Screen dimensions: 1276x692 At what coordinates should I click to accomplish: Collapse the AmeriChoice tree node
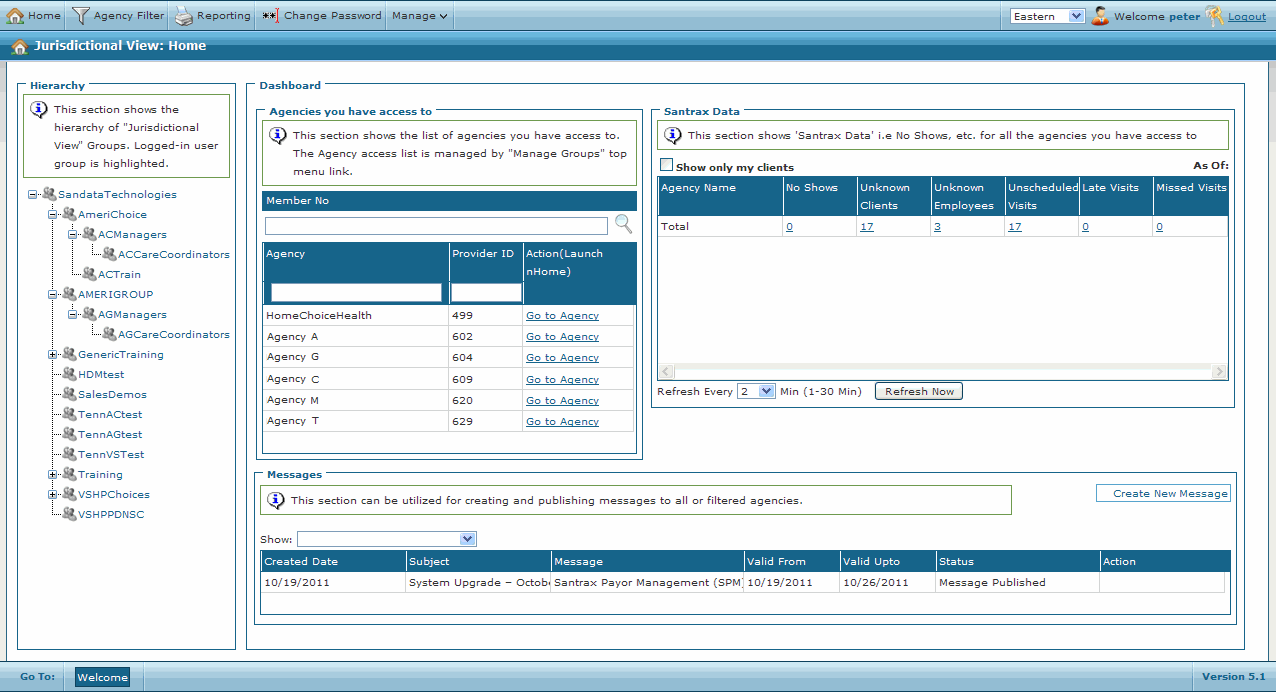(53, 215)
